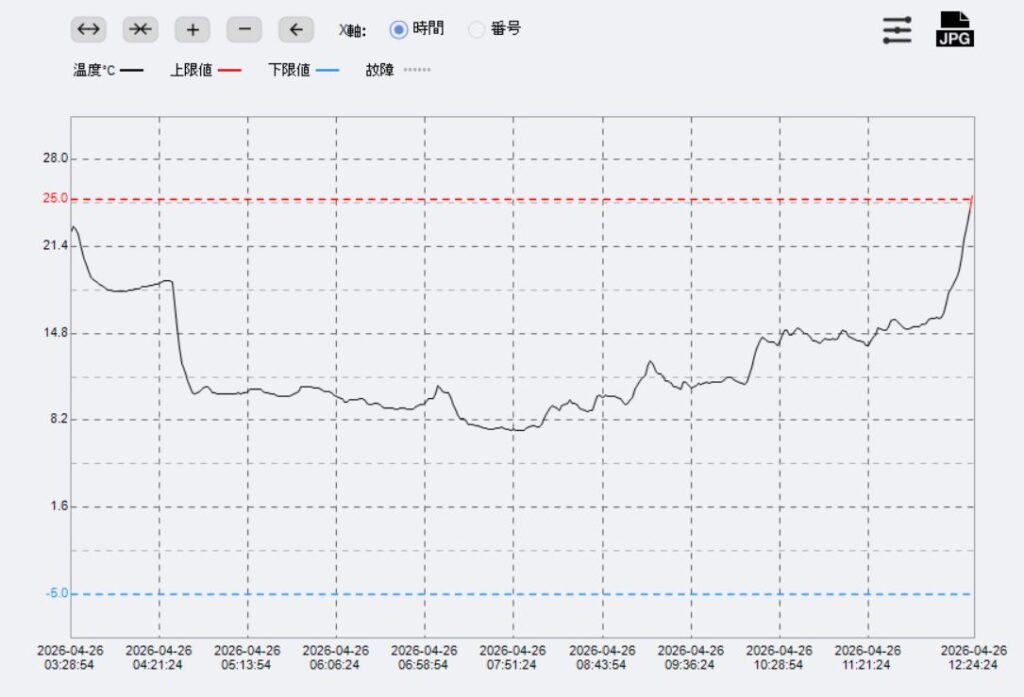Open the chart settings sliders icon
Screen dimensions: 1024x697
[897, 30]
